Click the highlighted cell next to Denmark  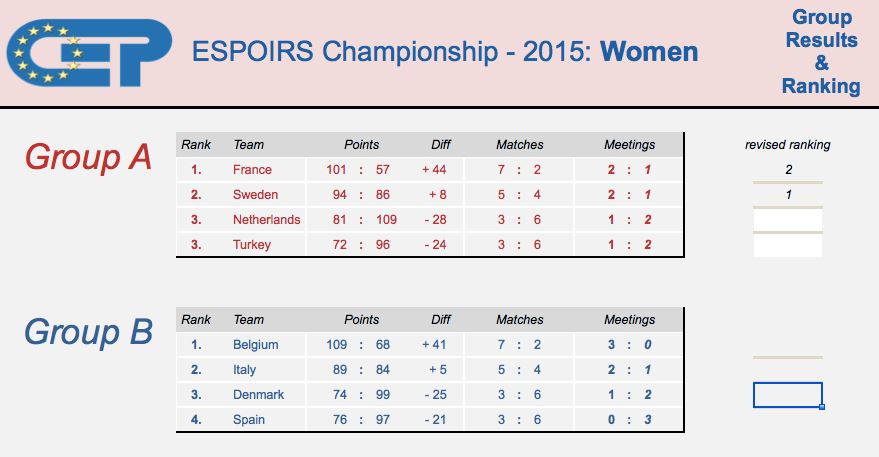[x=788, y=395]
